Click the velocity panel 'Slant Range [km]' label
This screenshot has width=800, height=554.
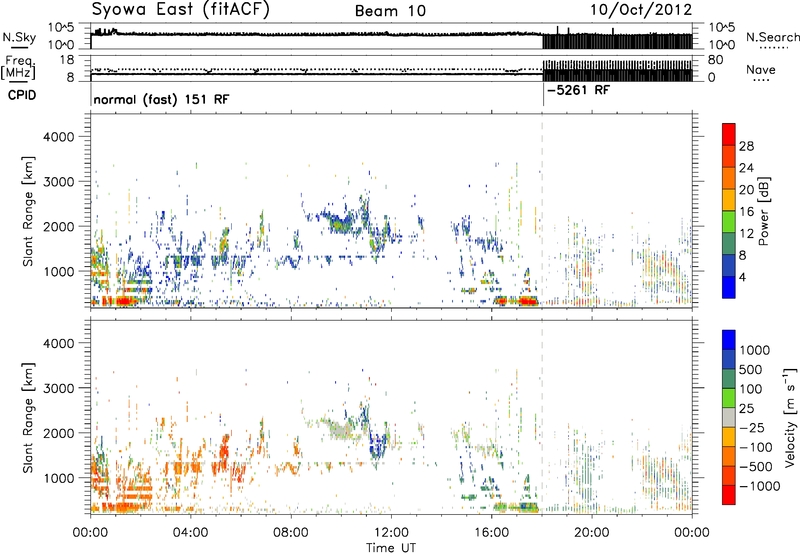28,417
